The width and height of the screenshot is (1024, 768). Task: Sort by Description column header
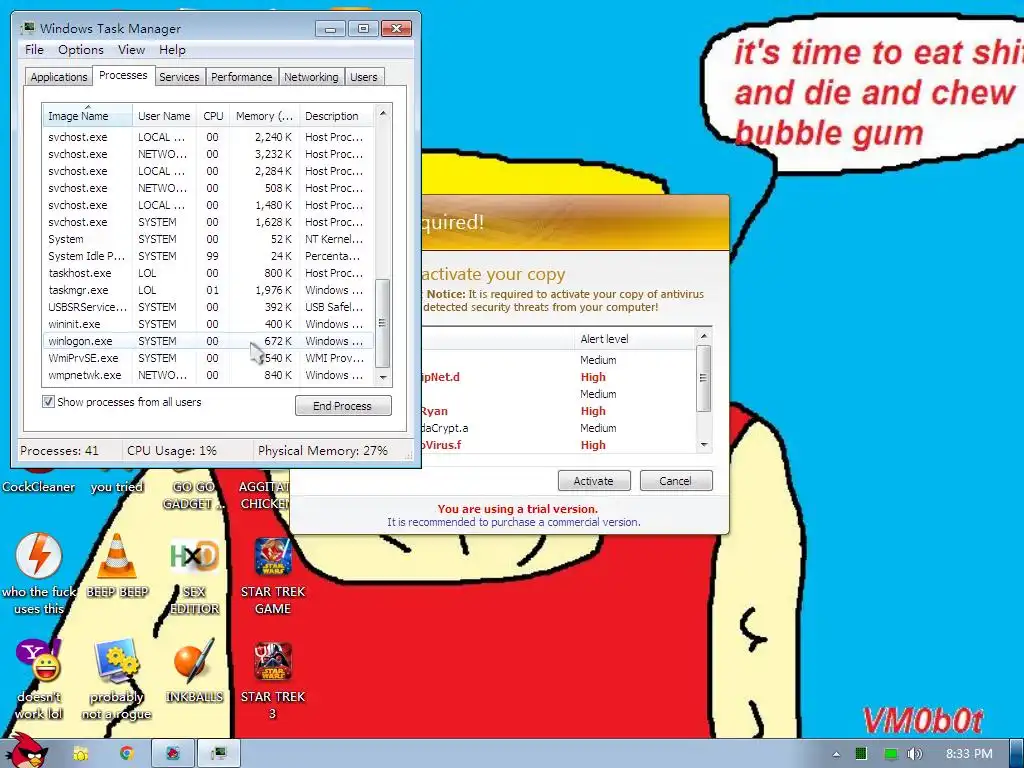(x=336, y=116)
